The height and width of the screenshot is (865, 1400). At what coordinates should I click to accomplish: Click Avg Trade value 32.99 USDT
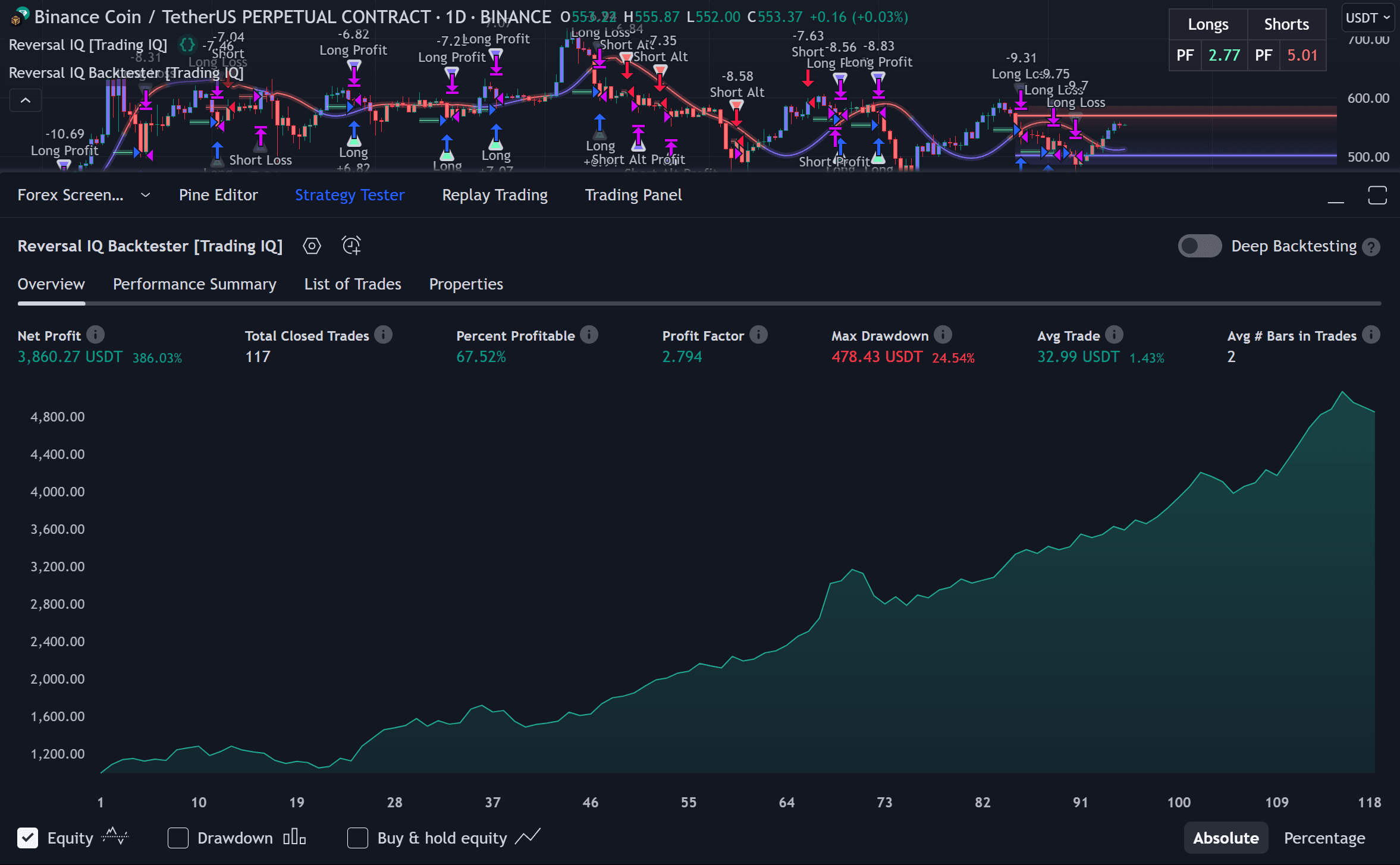(1078, 357)
